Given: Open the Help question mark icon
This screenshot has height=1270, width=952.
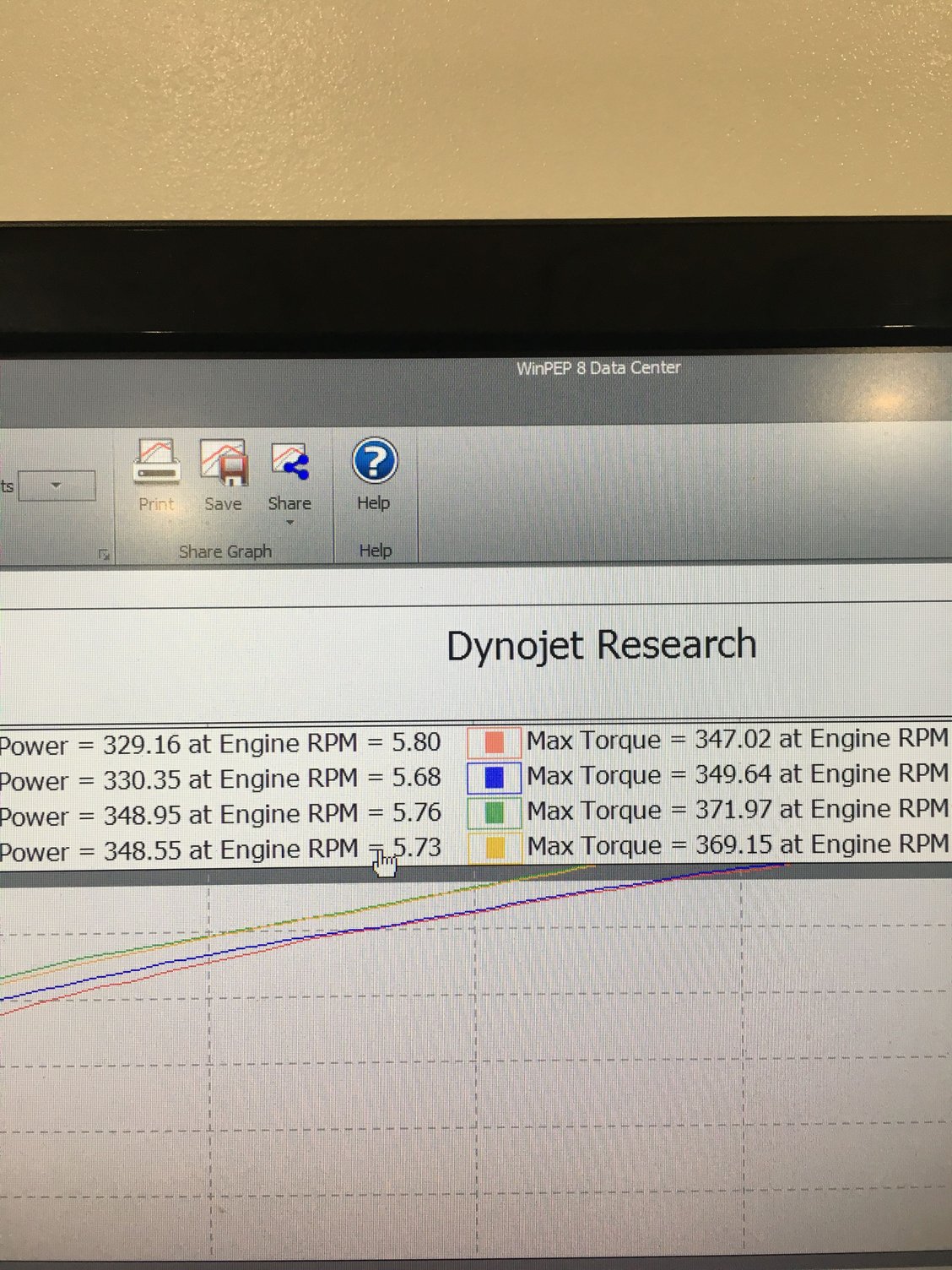Looking at the screenshot, I should click(x=374, y=461).
